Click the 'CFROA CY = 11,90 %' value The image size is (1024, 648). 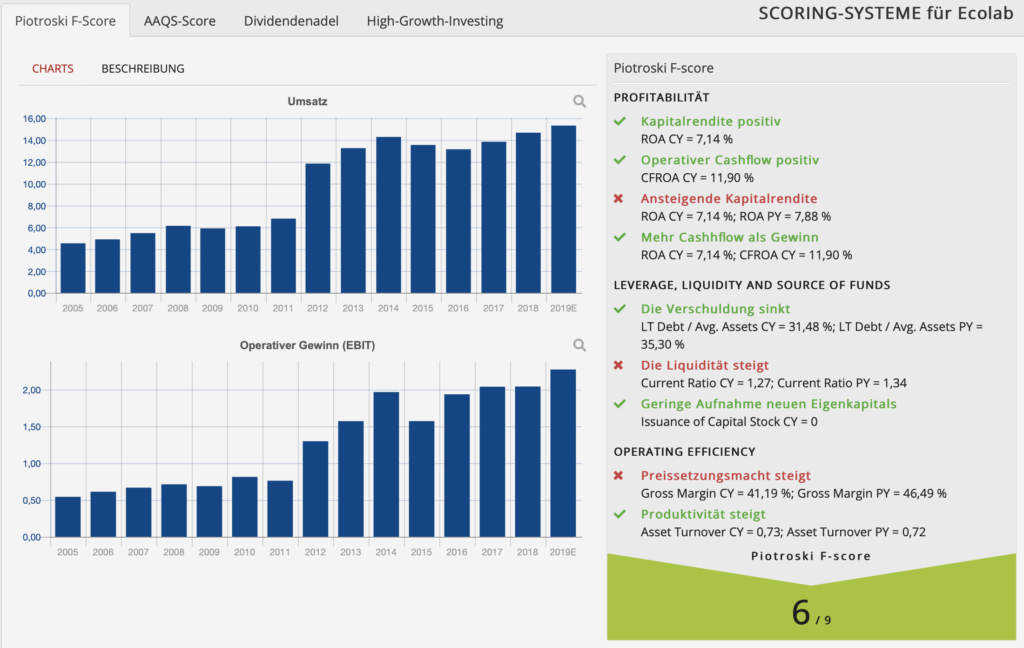pyautogui.click(x=697, y=178)
